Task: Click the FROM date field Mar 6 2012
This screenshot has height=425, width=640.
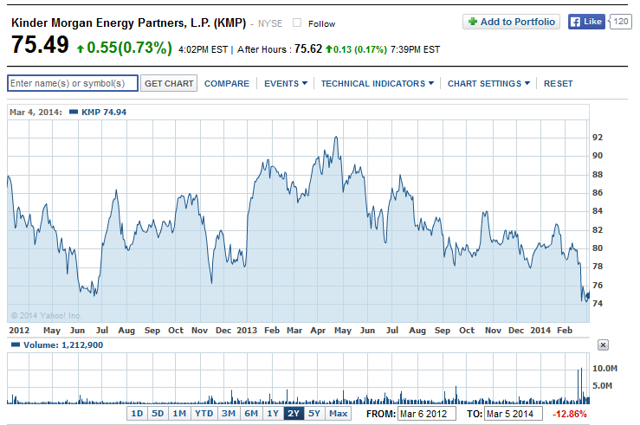Action: [427, 414]
